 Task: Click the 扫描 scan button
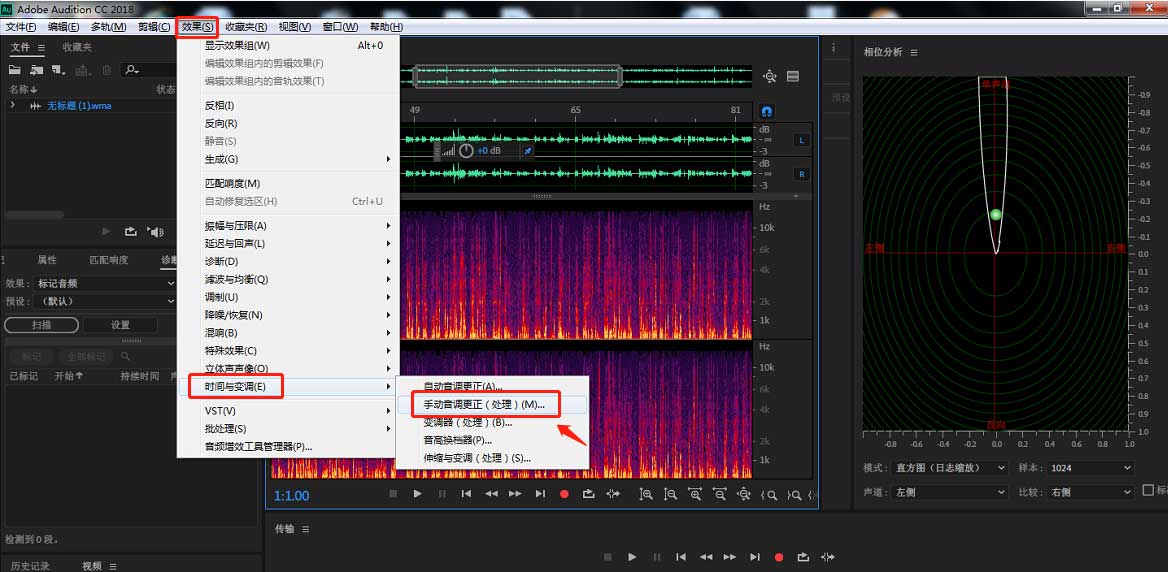(40, 325)
